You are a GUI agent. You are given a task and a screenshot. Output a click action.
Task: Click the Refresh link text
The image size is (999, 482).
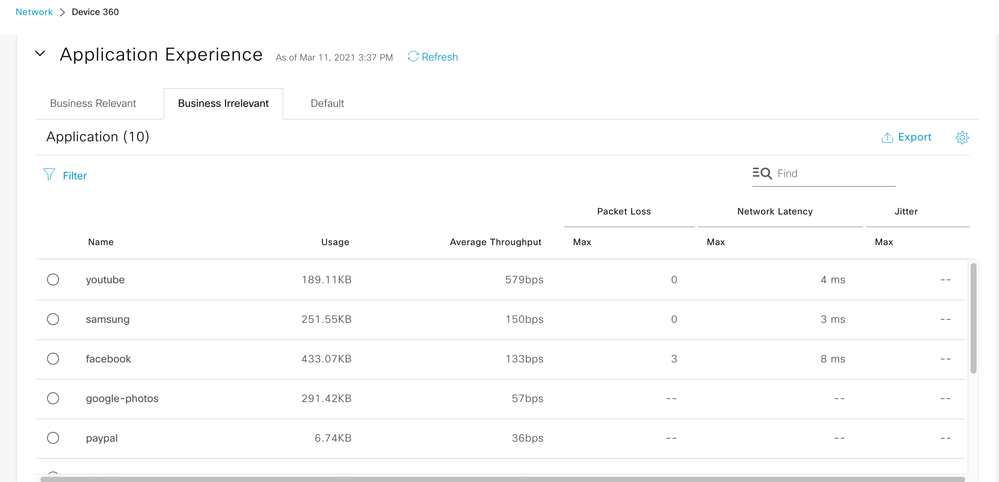(440, 57)
